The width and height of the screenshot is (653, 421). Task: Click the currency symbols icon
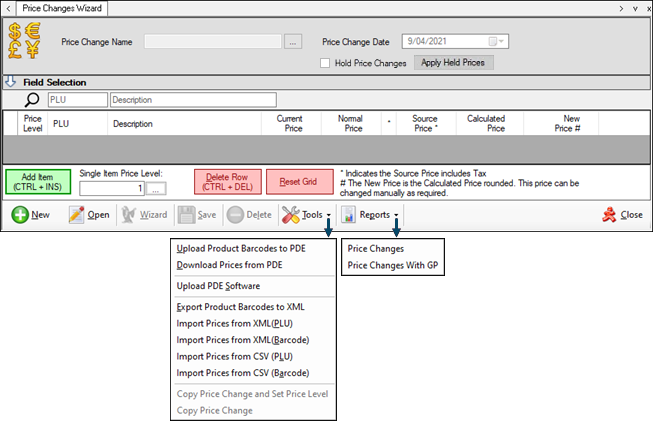pos(24,40)
